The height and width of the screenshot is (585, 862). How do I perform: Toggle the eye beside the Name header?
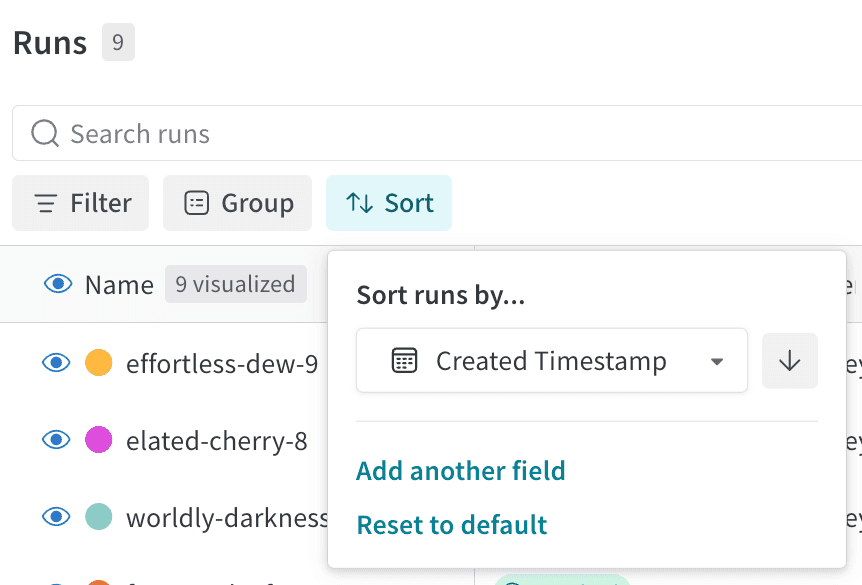pyautogui.click(x=57, y=284)
